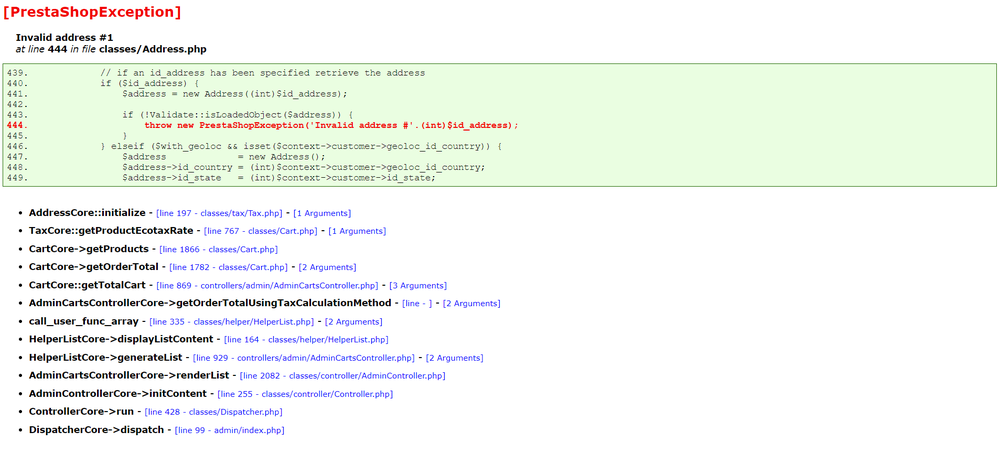The width and height of the screenshot is (1000, 464).
Task: Select highlighted line 444 throw statement
Action: point(331,126)
